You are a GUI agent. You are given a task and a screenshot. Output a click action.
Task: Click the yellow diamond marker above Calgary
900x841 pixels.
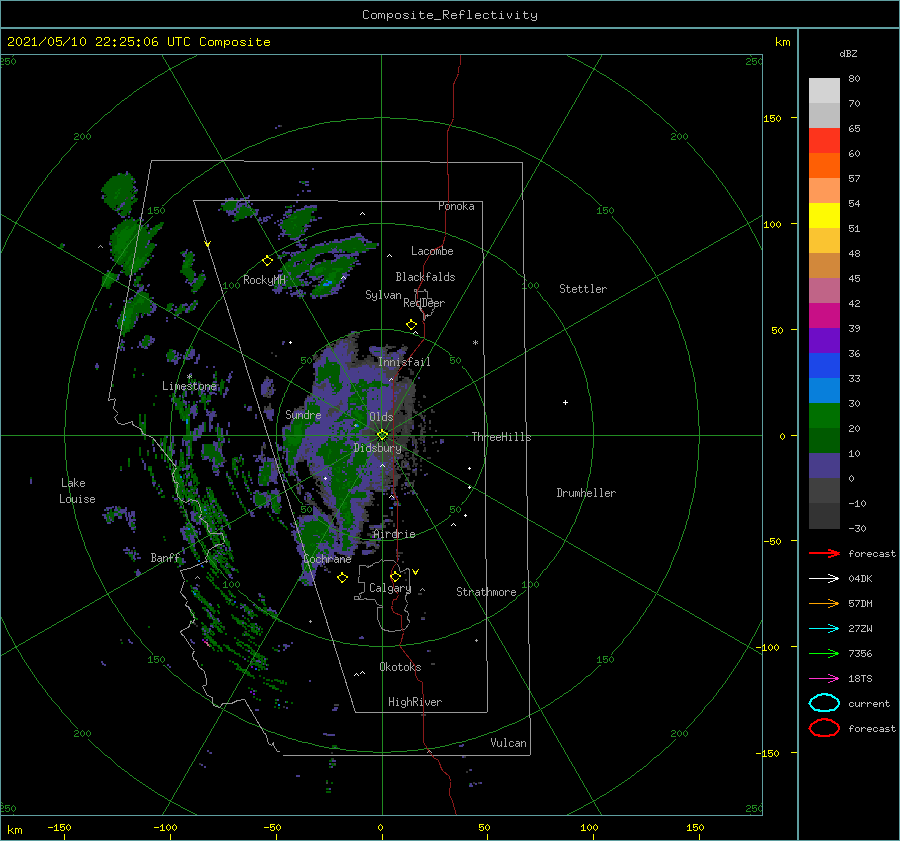pos(395,576)
